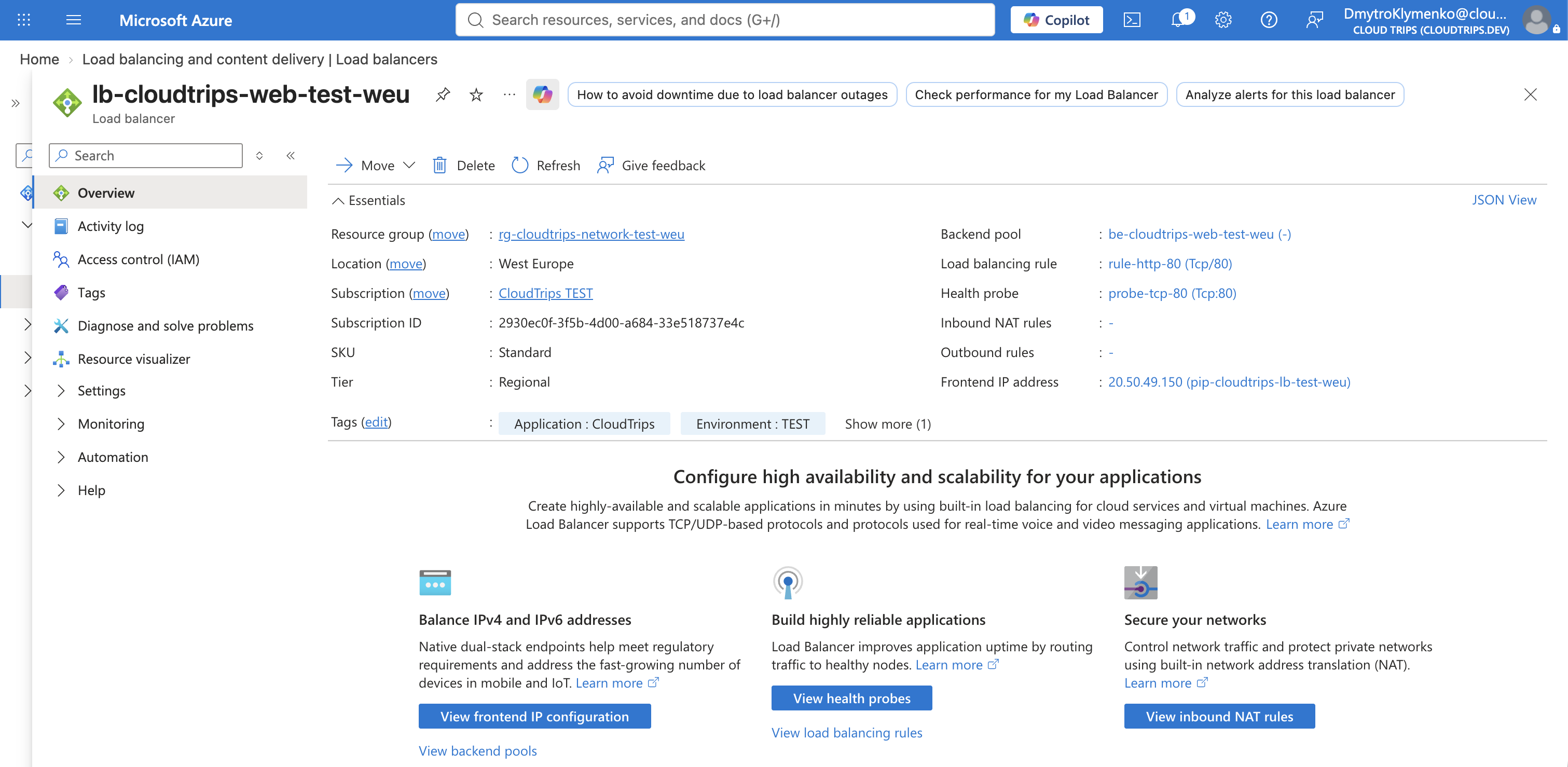Select Overview in resource menu
1568x767 pixels.
point(170,193)
